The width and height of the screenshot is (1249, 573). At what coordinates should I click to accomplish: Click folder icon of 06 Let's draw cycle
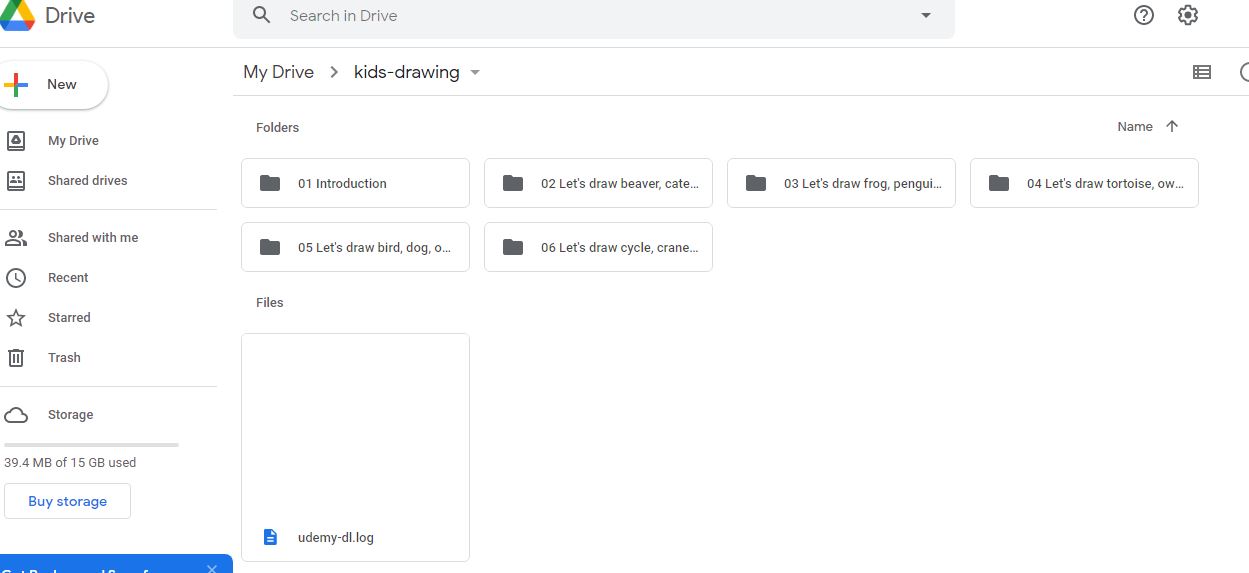coord(513,247)
